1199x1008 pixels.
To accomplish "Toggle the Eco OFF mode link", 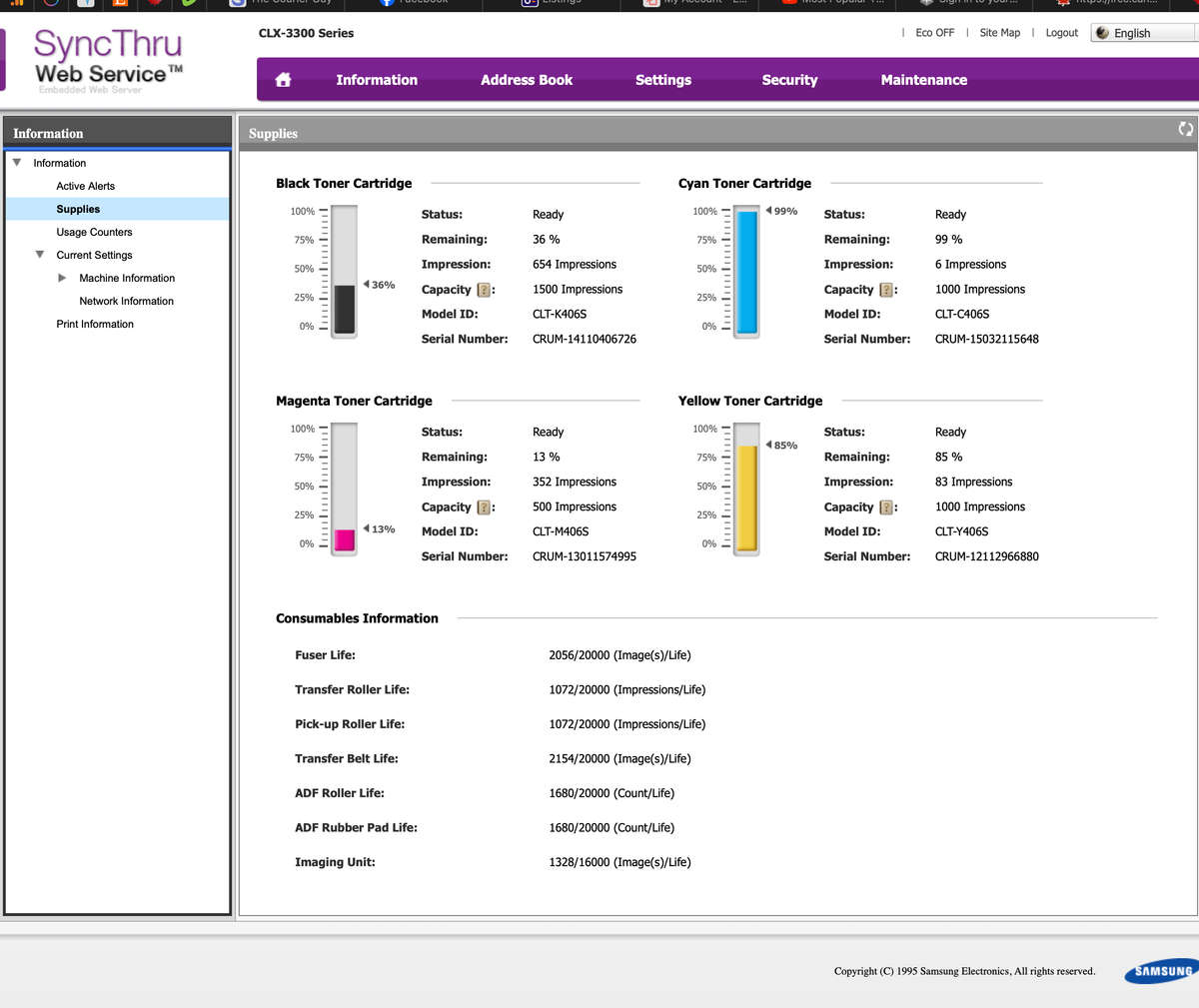I will pos(934,33).
